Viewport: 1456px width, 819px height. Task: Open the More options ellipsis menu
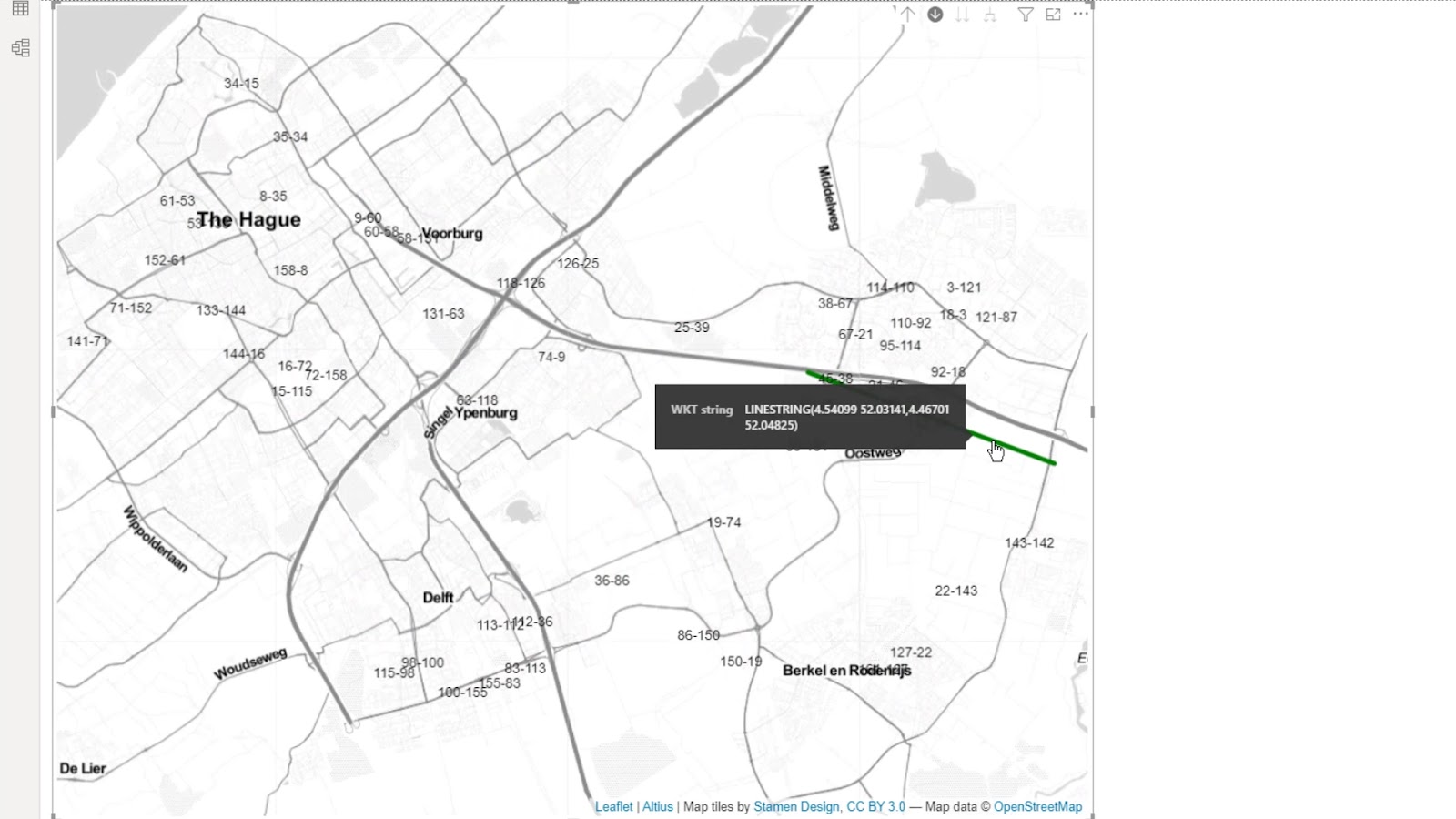click(1080, 15)
